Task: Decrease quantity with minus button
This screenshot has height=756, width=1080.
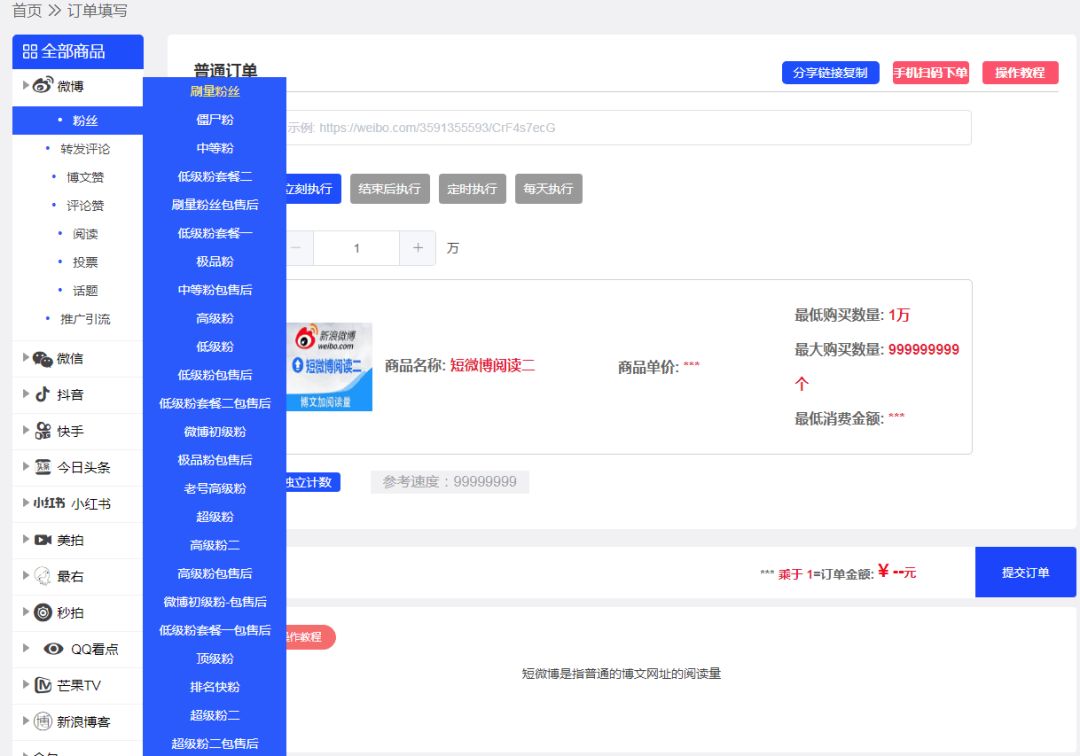Action: click(300, 248)
